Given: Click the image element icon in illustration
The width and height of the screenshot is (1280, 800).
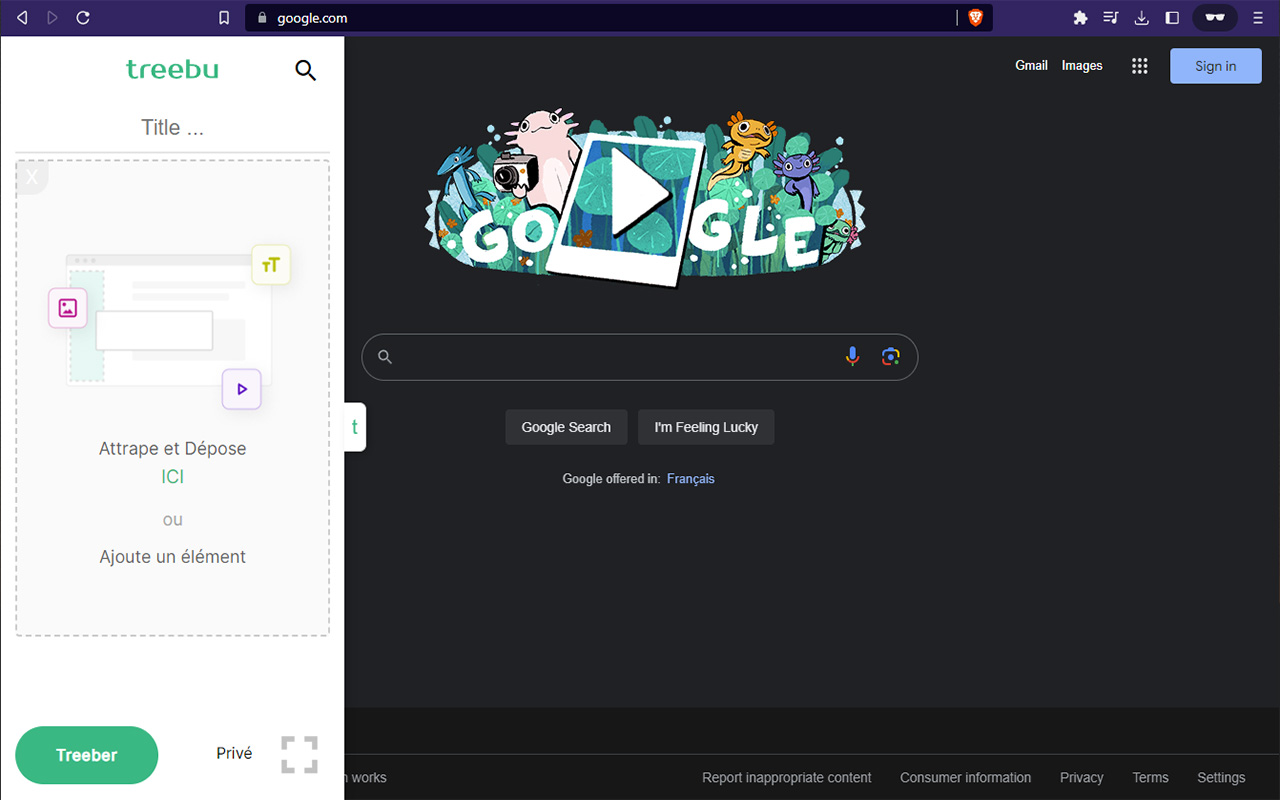Looking at the screenshot, I should [68, 308].
